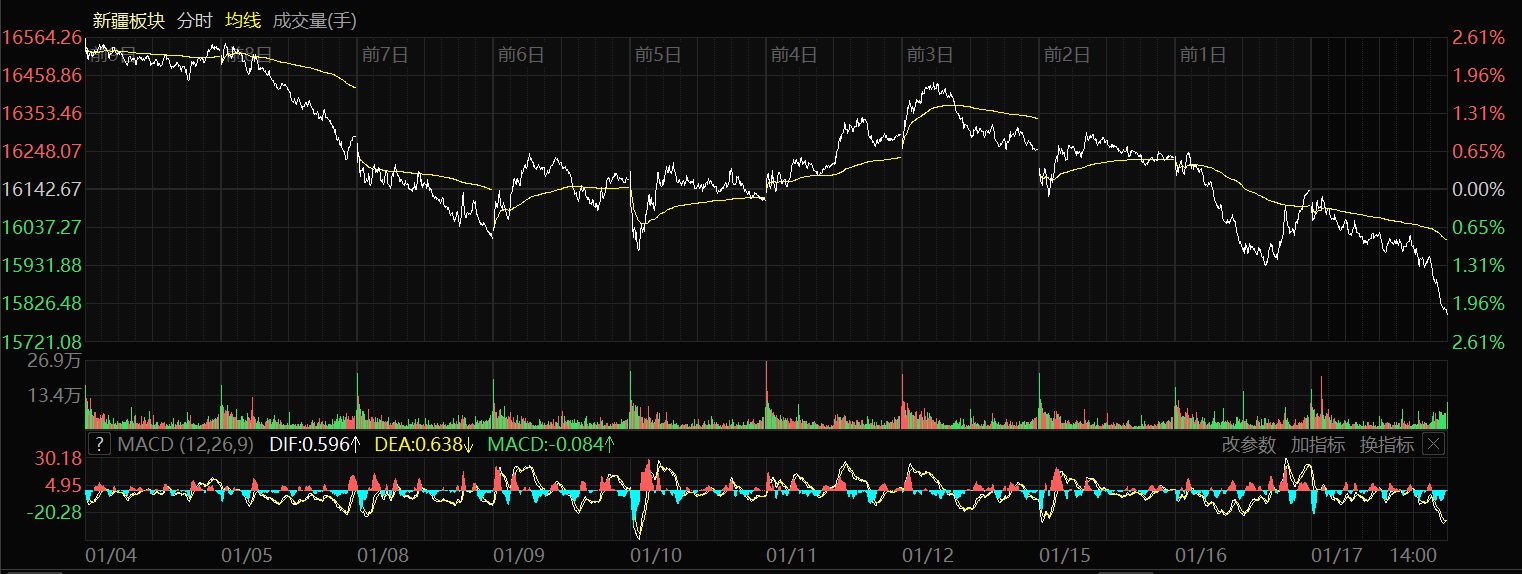Click the 16142.67 baseline price label
Viewport: 1522px width, 574px height.
pos(42,189)
